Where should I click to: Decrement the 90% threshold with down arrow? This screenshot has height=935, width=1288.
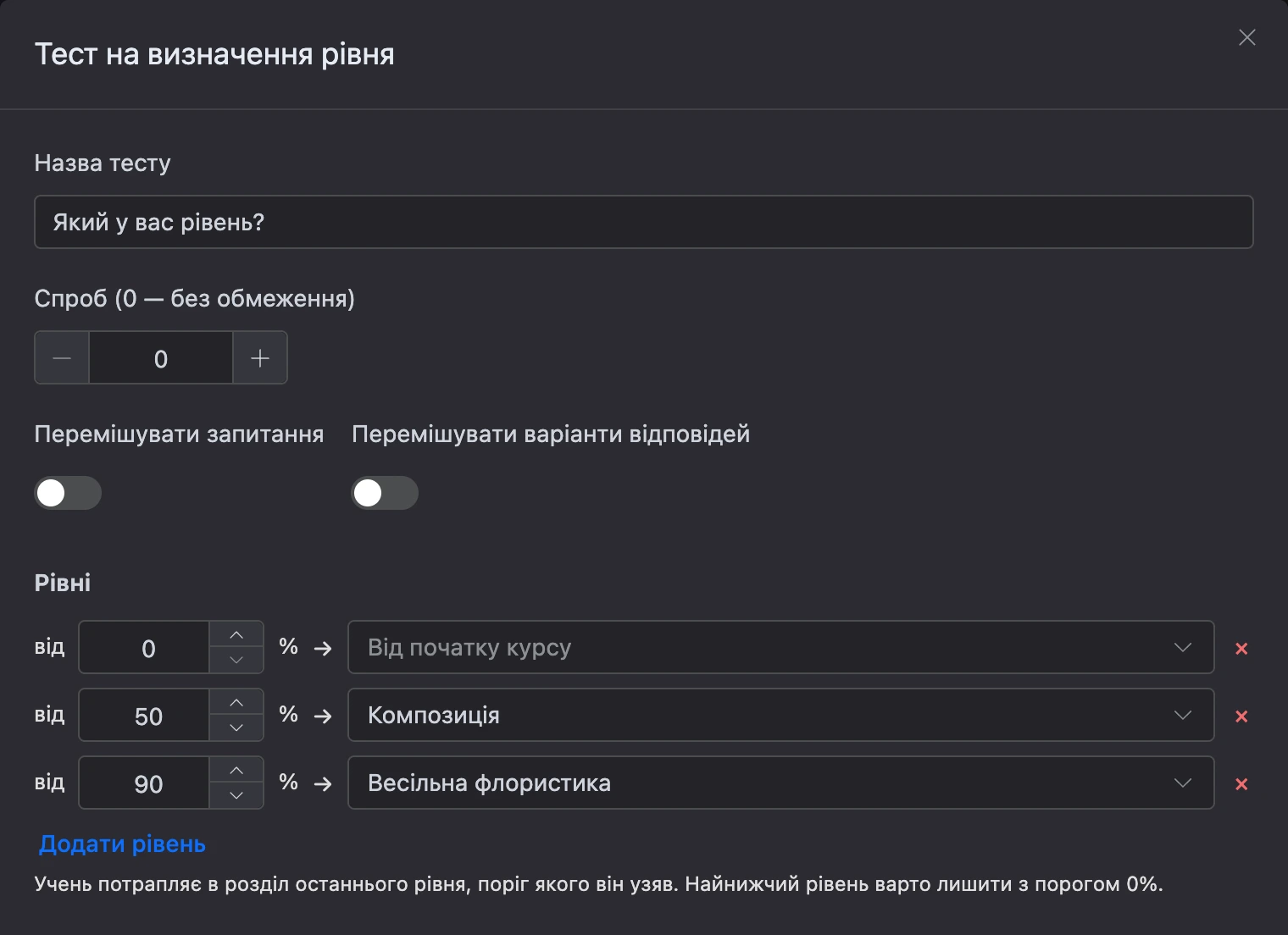pyautogui.click(x=236, y=796)
